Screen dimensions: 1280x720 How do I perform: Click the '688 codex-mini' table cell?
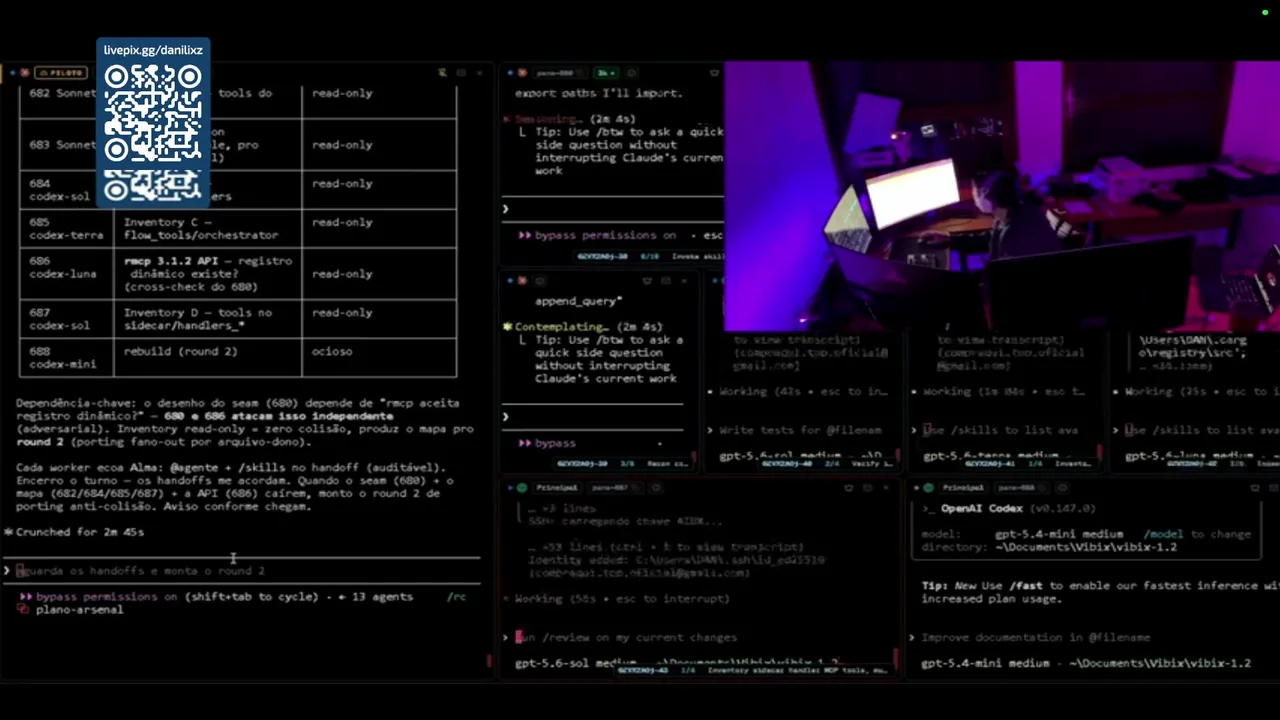[67, 358]
